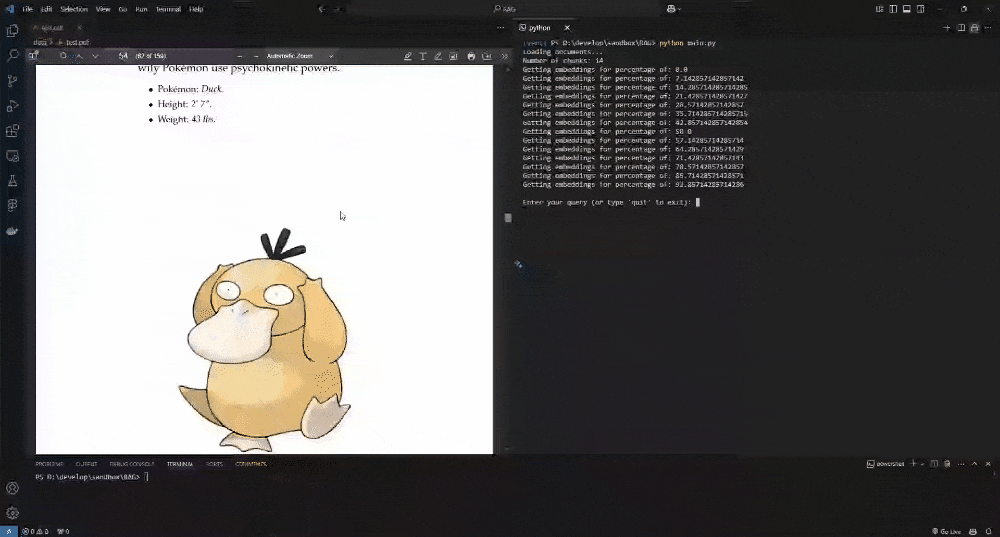
Task: Go to previous PDF page
Action: click(x=79, y=56)
